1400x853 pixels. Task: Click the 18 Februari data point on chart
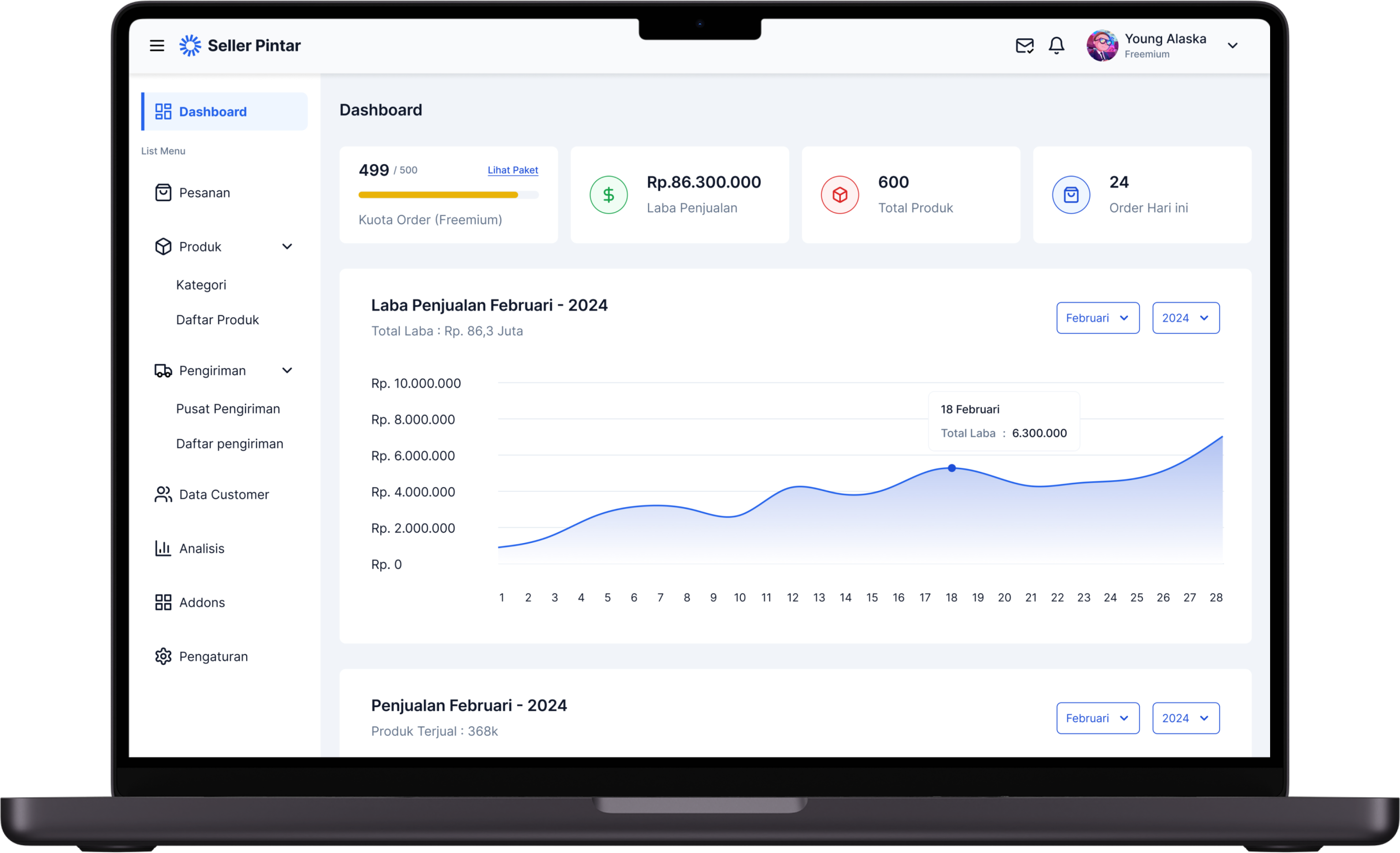tap(952, 468)
